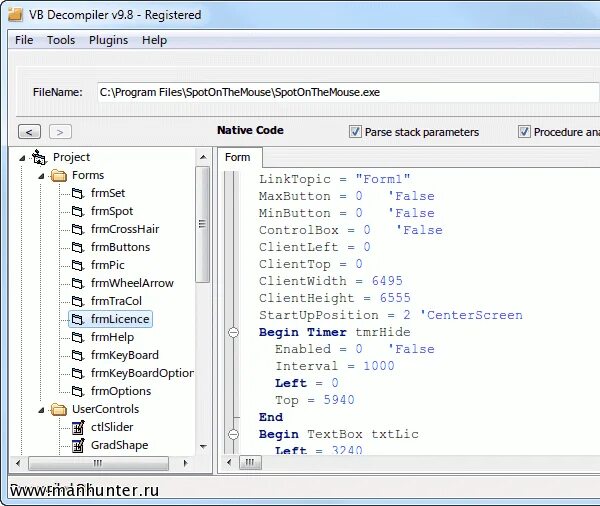Select the Form tab
The image size is (600, 506).
(x=238, y=157)
